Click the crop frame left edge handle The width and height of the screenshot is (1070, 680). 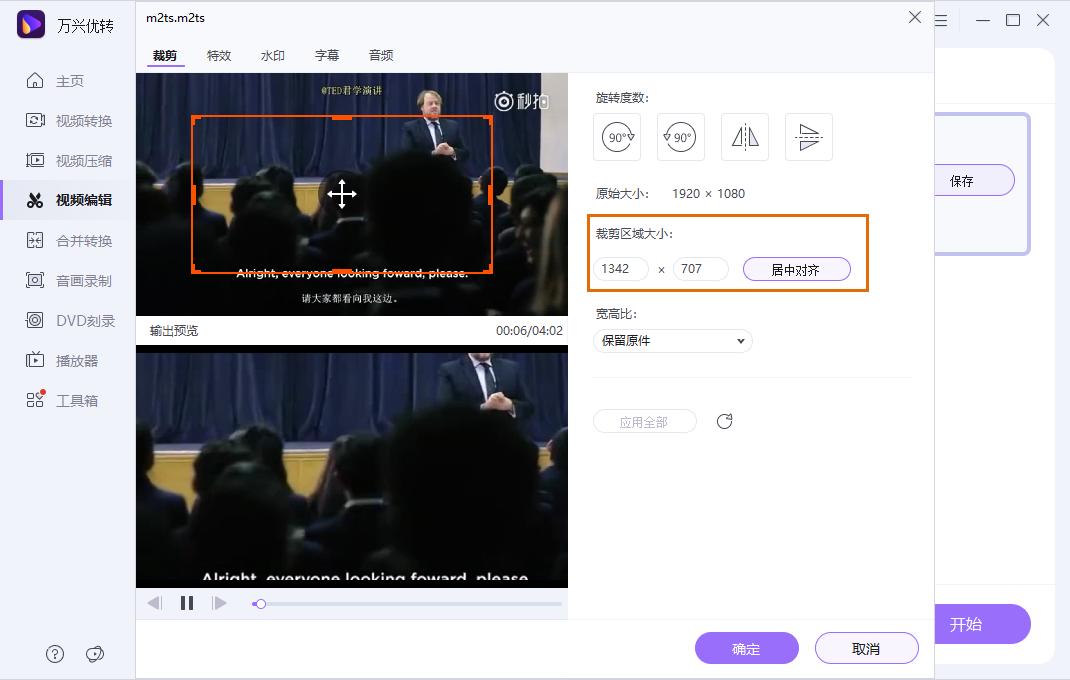click(x=194, y=194)
